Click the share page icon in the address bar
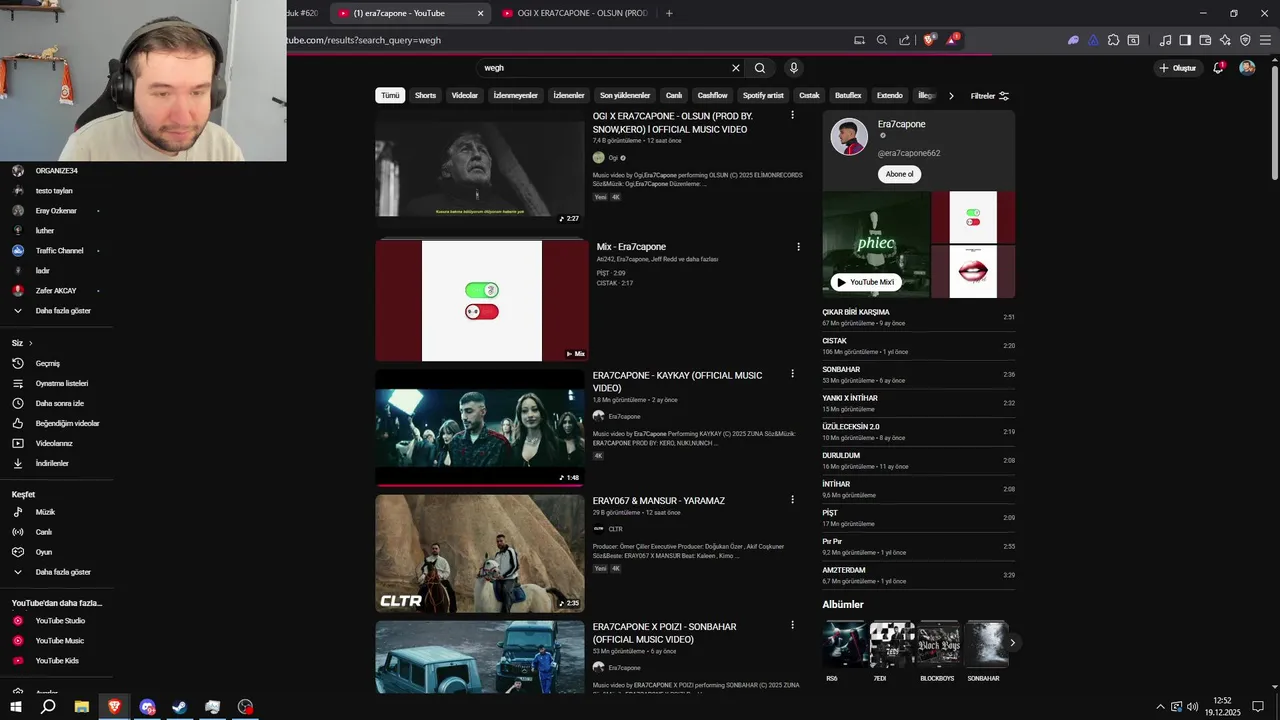The width and height of the screenshot is (1280, 720). (x=905, y=40)
